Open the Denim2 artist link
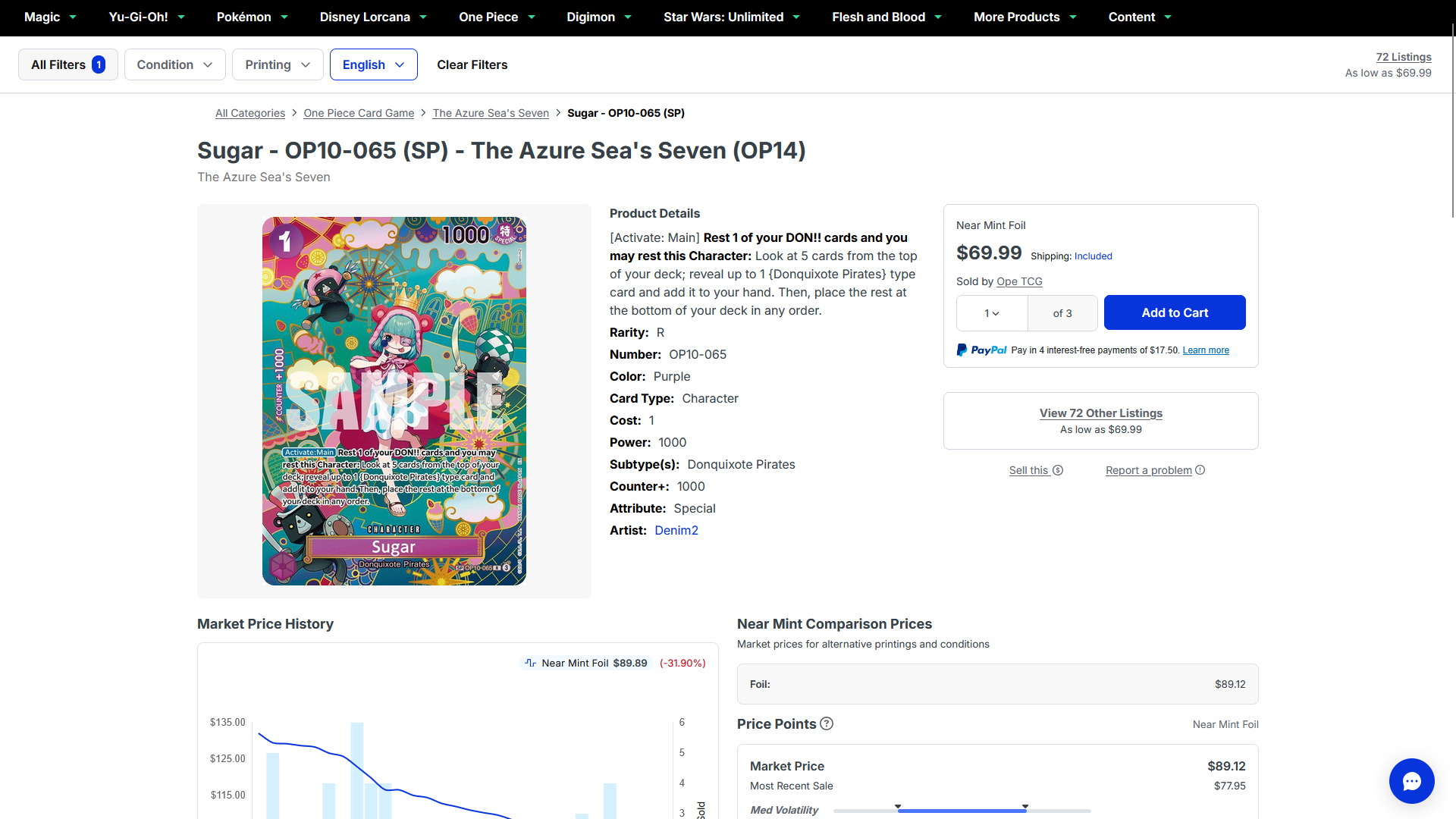The width and height of the screenshot is (1456, 819). [676, 530]
